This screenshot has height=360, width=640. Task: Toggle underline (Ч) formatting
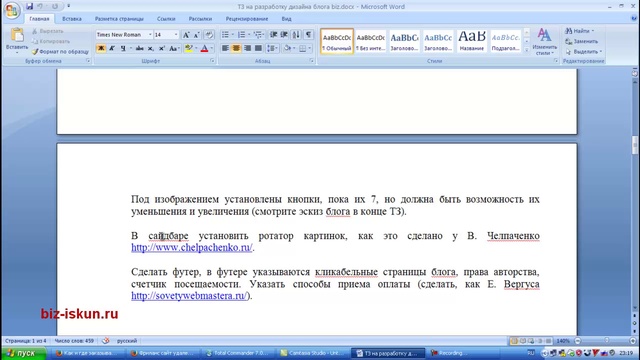[122, 48]
